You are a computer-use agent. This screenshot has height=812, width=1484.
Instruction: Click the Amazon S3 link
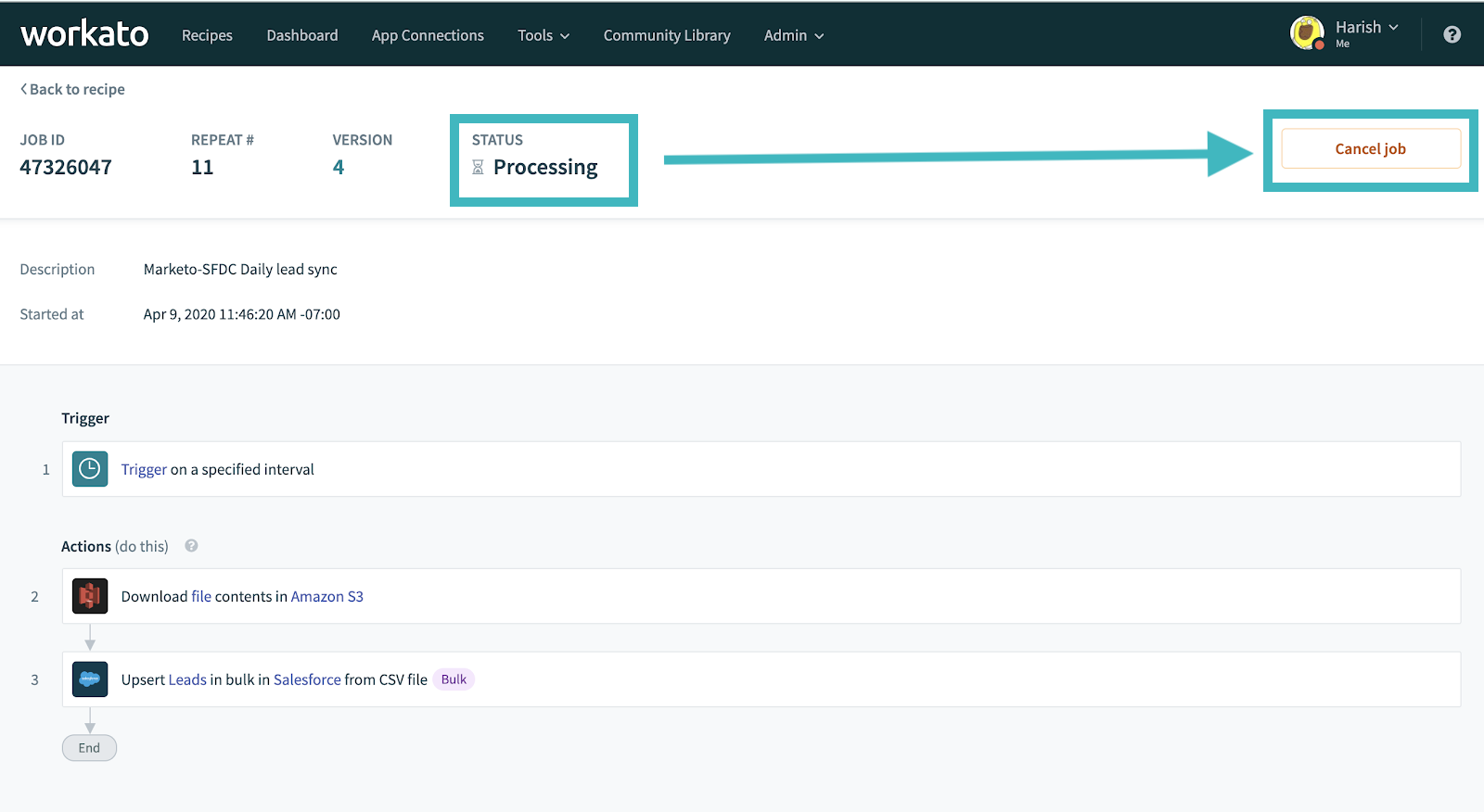327,596
